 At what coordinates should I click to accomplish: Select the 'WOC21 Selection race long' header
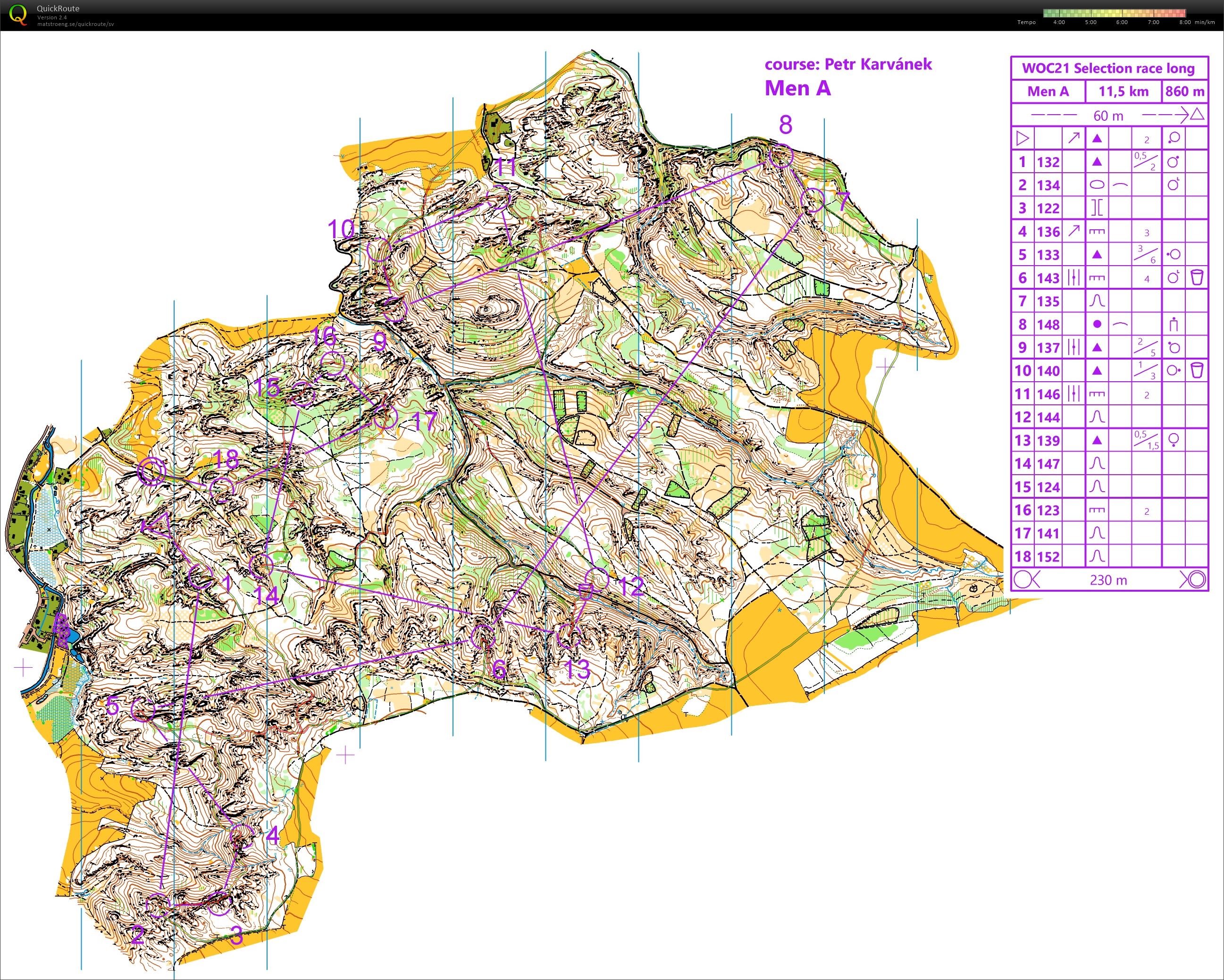tap(1108, 68)
